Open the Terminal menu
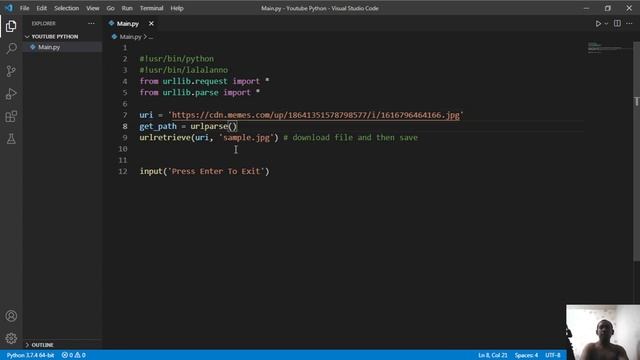This screenshot has width=640, height=360. click(x=151, y=8)
